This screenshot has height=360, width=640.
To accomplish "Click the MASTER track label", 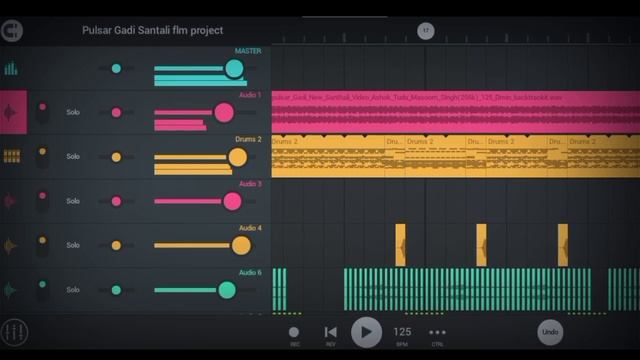I will pyautogui.click(x=248, y=51).
